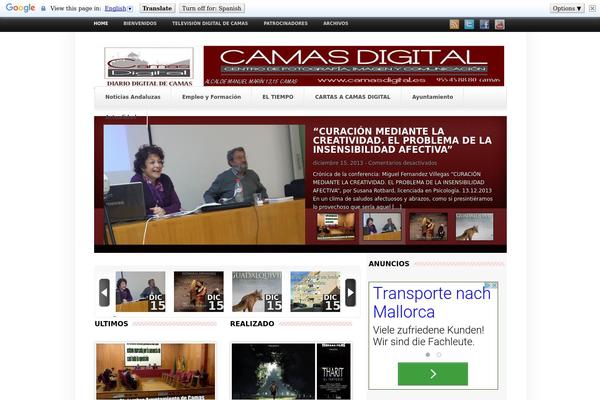Click the CAMAS DIGITAL red banner
Viewport: 600px width, 400px height.
pos(354,66)
